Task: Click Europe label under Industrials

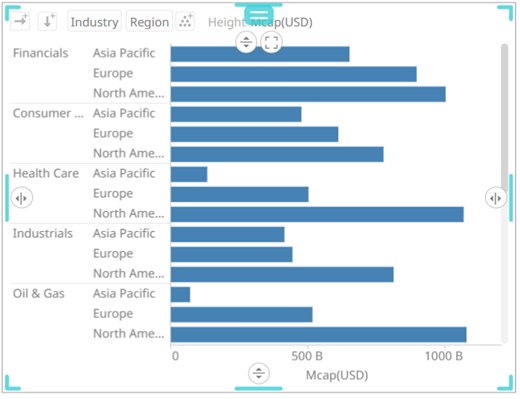Action: 113,253
